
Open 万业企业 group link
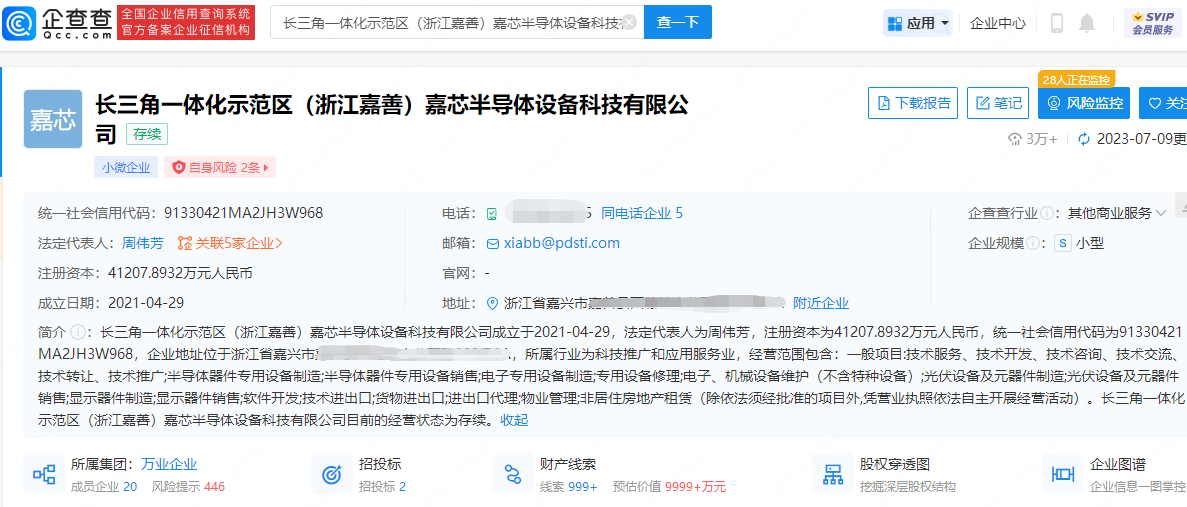tap(169, 464)
